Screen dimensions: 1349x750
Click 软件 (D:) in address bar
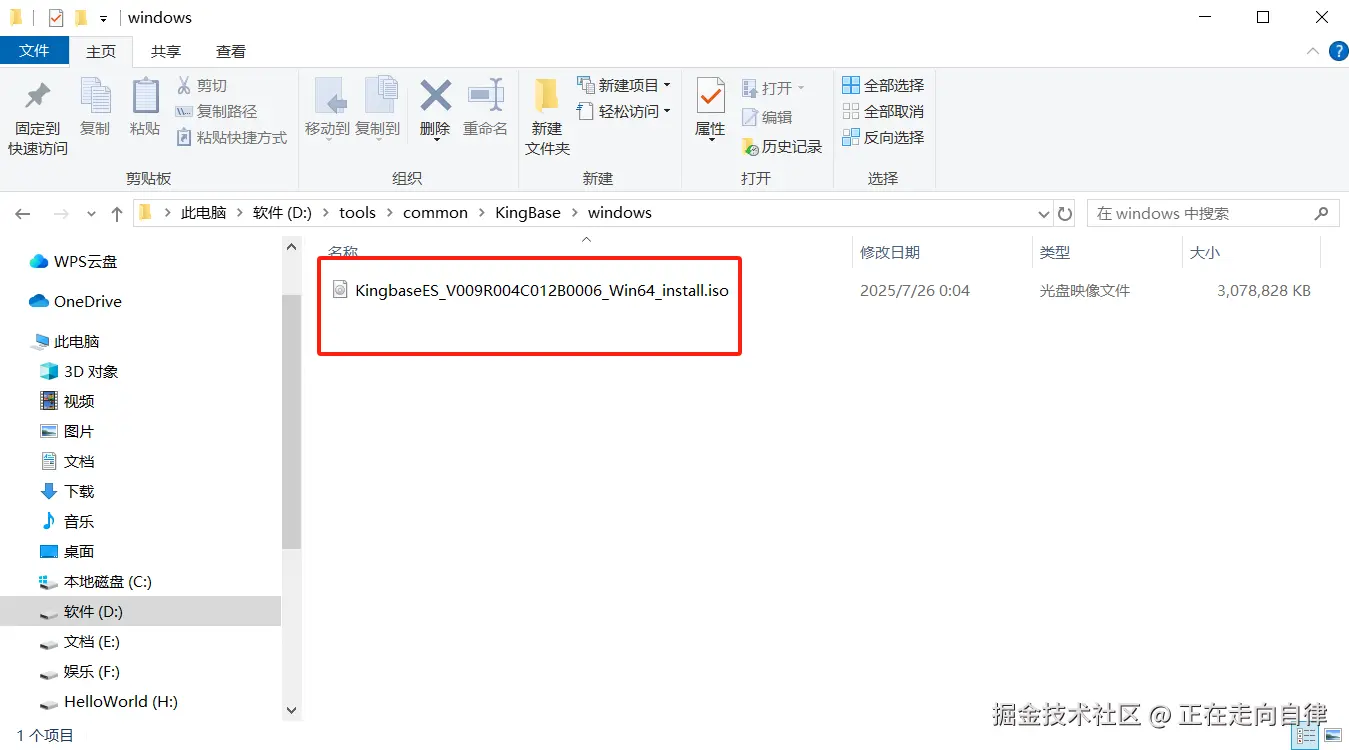pyautogui.click(x=282, y=213)
